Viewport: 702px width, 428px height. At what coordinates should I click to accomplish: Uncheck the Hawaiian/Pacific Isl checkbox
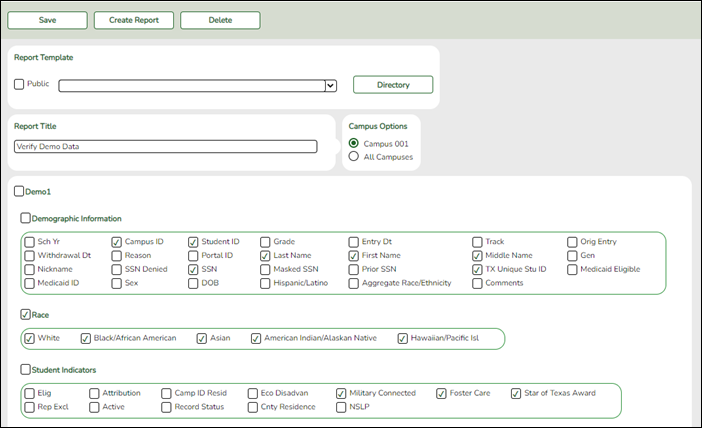pos(402,338)
